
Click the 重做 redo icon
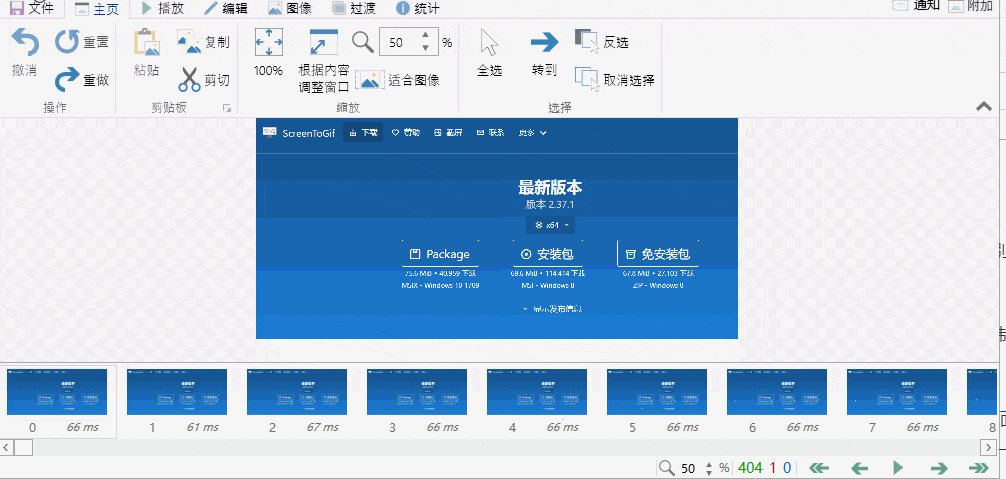click(67, 80)
